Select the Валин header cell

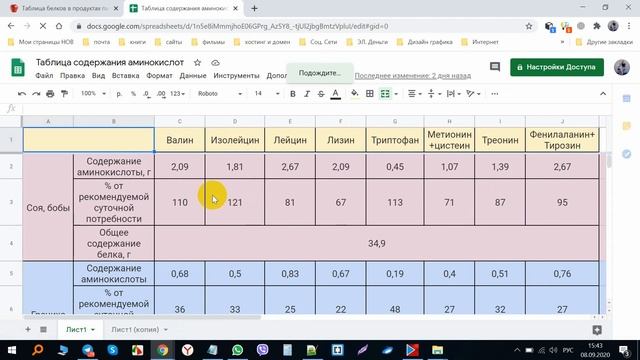tap(180, 140)
